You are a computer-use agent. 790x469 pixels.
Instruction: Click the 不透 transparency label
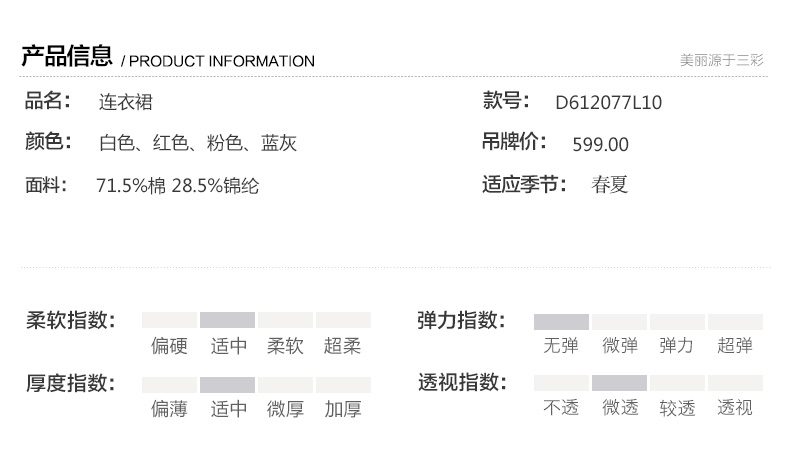(561, 407)
